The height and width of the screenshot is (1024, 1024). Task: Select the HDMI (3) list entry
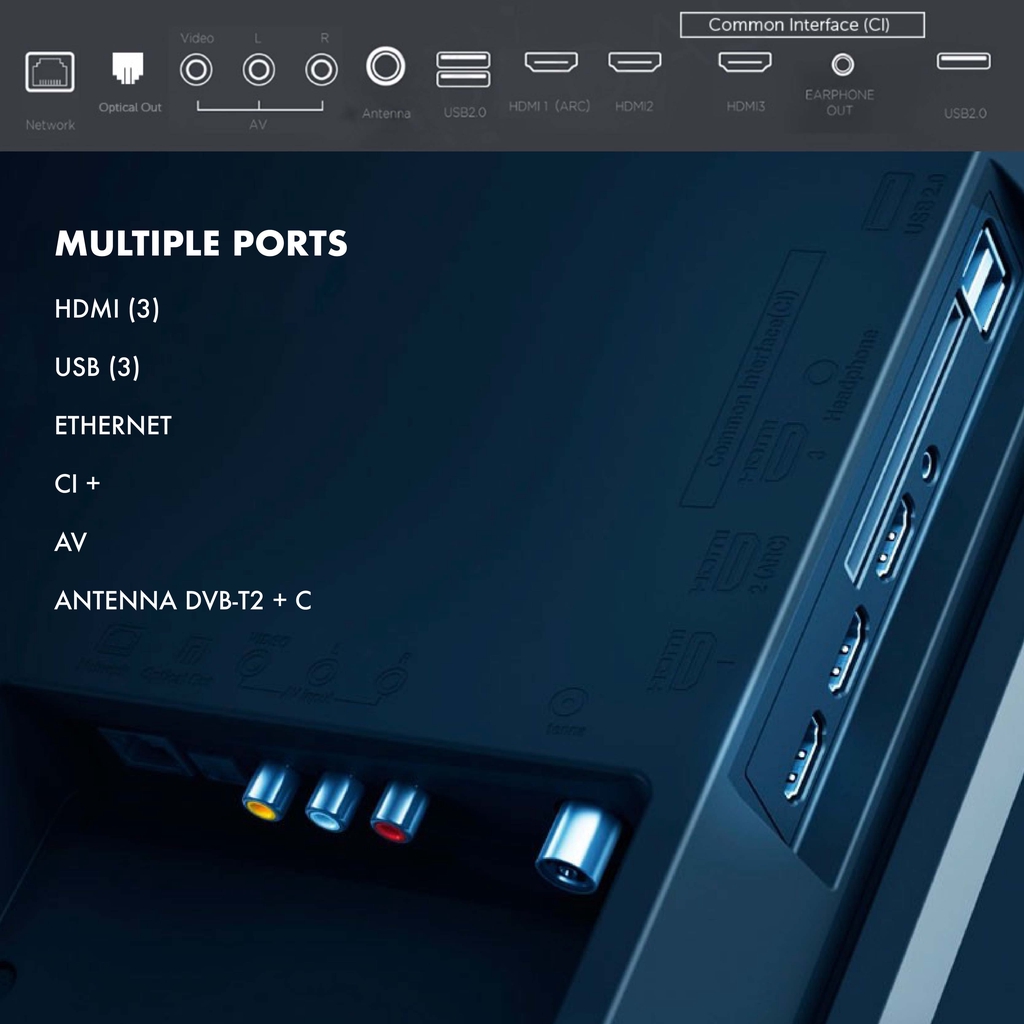coord(107,309)
